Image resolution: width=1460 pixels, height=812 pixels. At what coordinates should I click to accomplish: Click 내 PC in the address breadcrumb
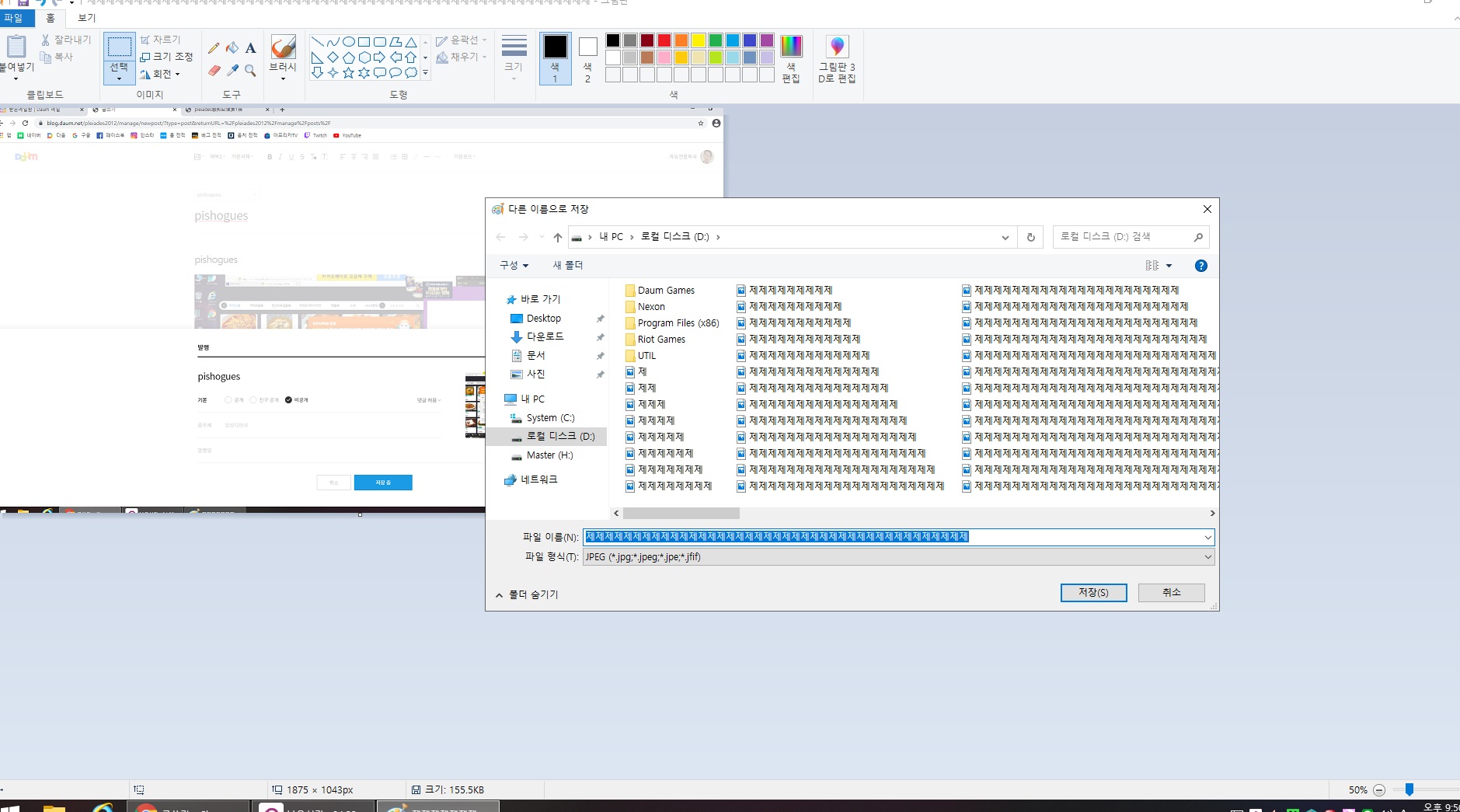tap(612, 237)
